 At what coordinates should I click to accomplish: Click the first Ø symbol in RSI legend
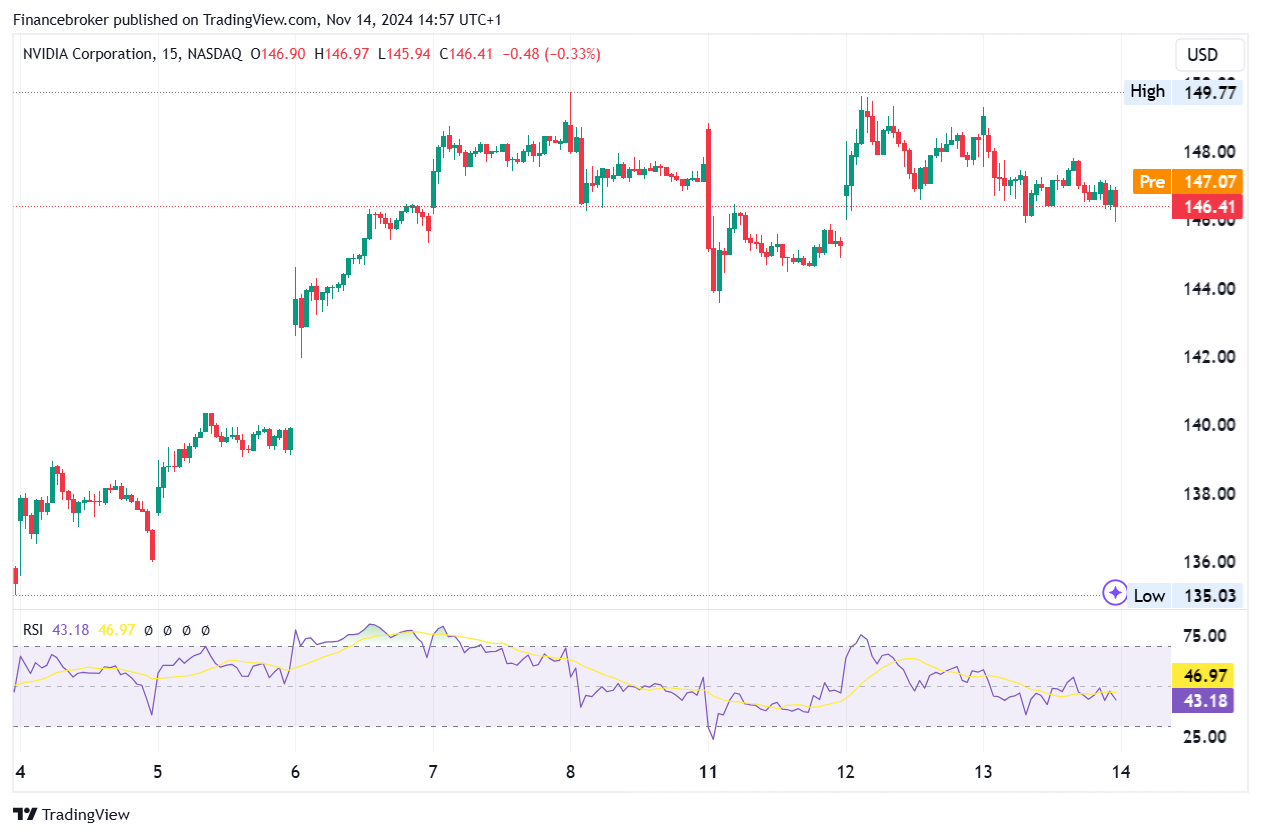pyautogui.click(x=149, y=629)
